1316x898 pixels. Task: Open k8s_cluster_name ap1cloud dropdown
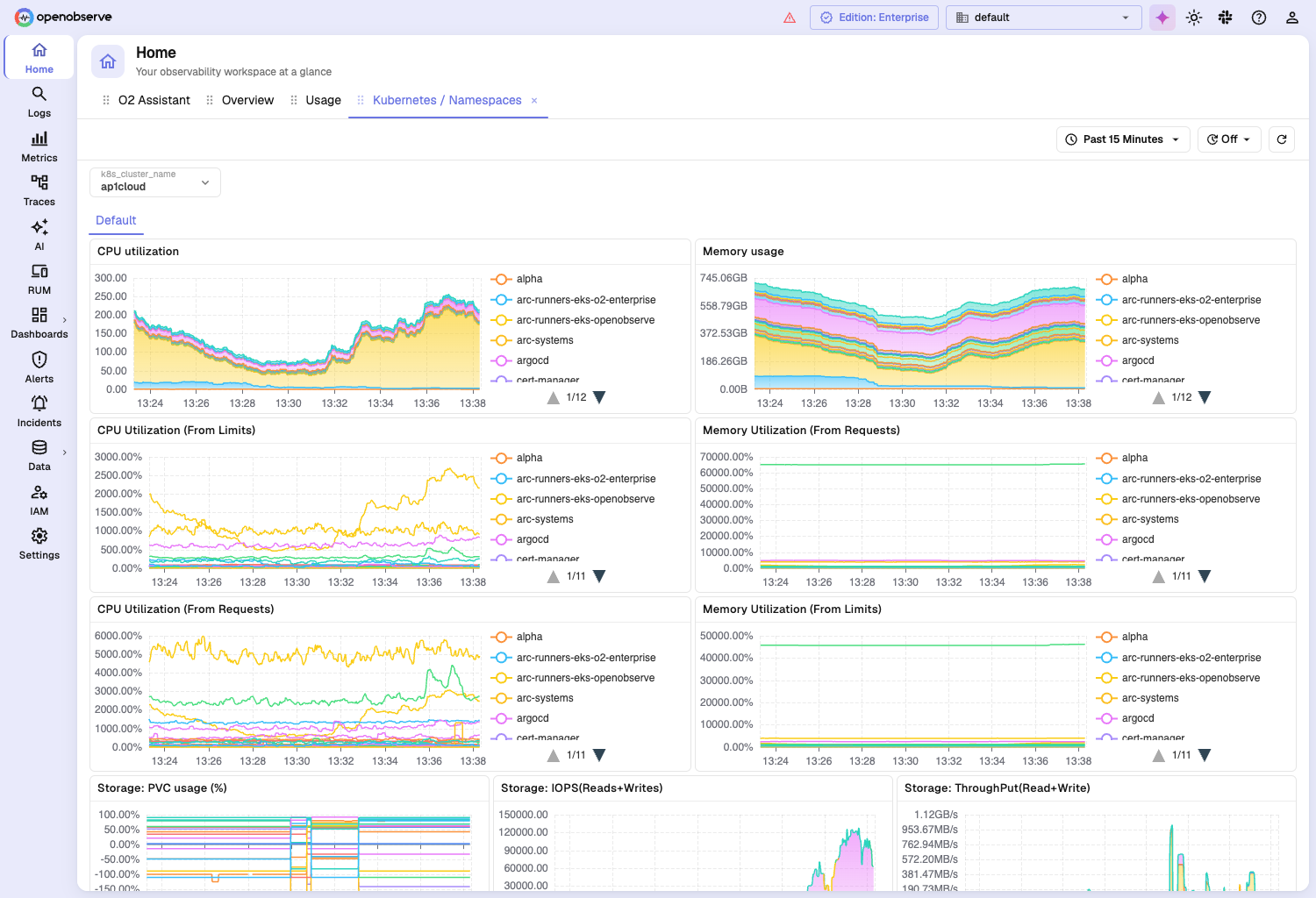[155, 182]
